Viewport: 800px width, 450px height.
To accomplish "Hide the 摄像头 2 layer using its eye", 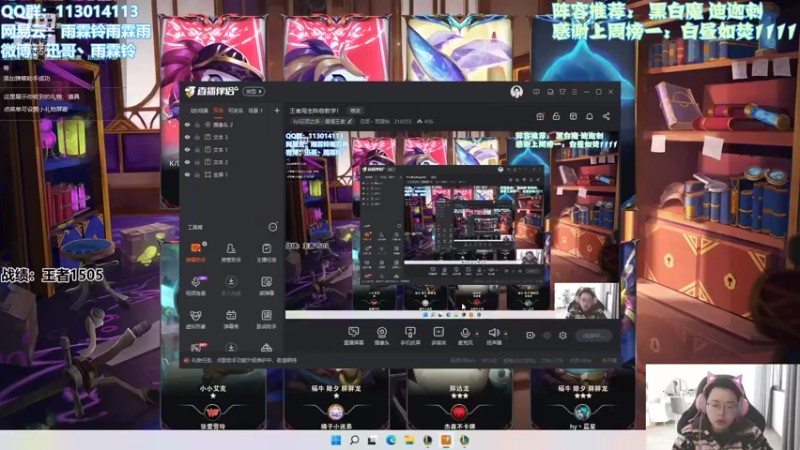I will (x=187, y=124).
